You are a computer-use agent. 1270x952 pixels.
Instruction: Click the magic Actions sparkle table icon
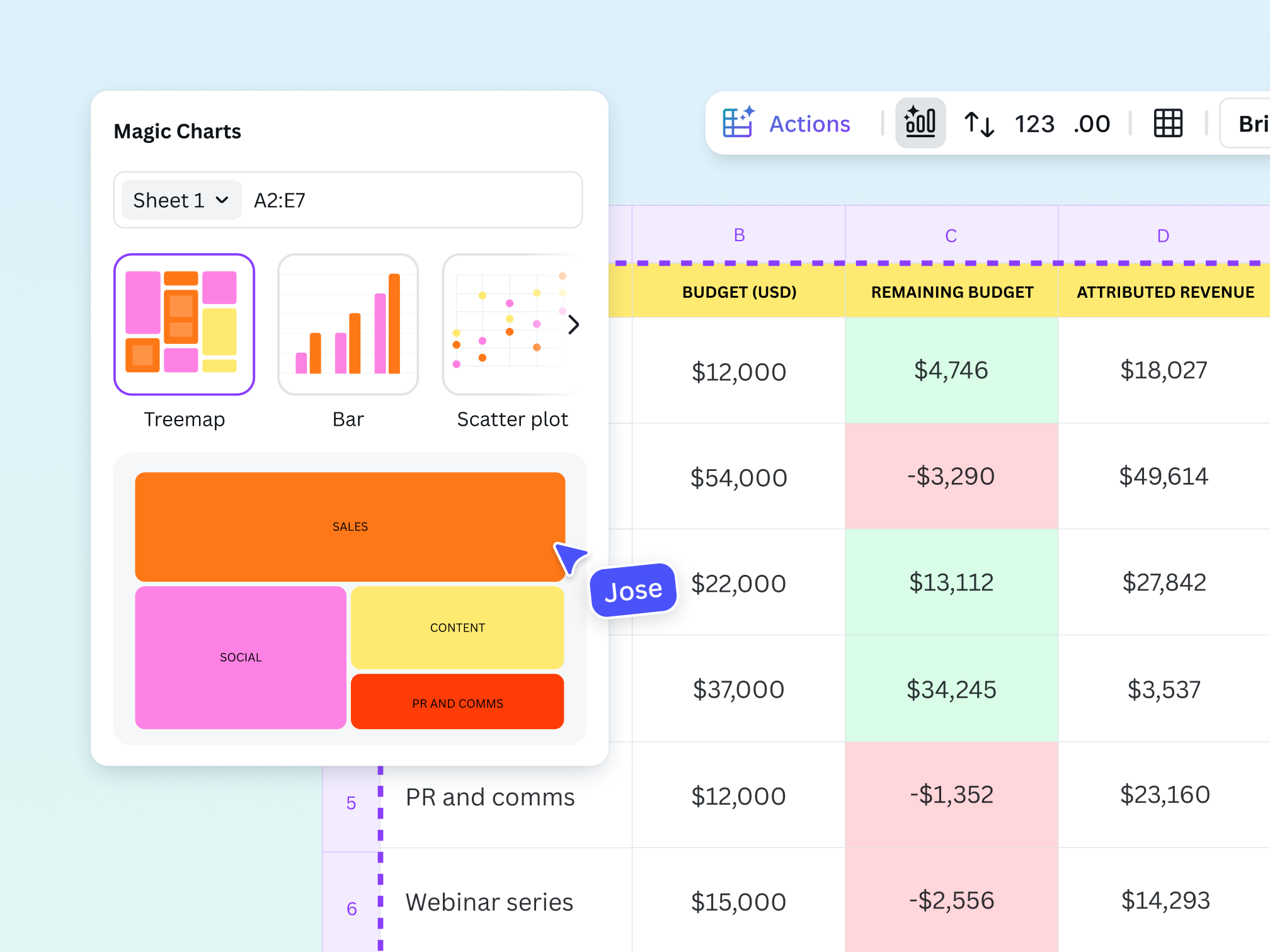pyautogui.click(x=738, y=123)
